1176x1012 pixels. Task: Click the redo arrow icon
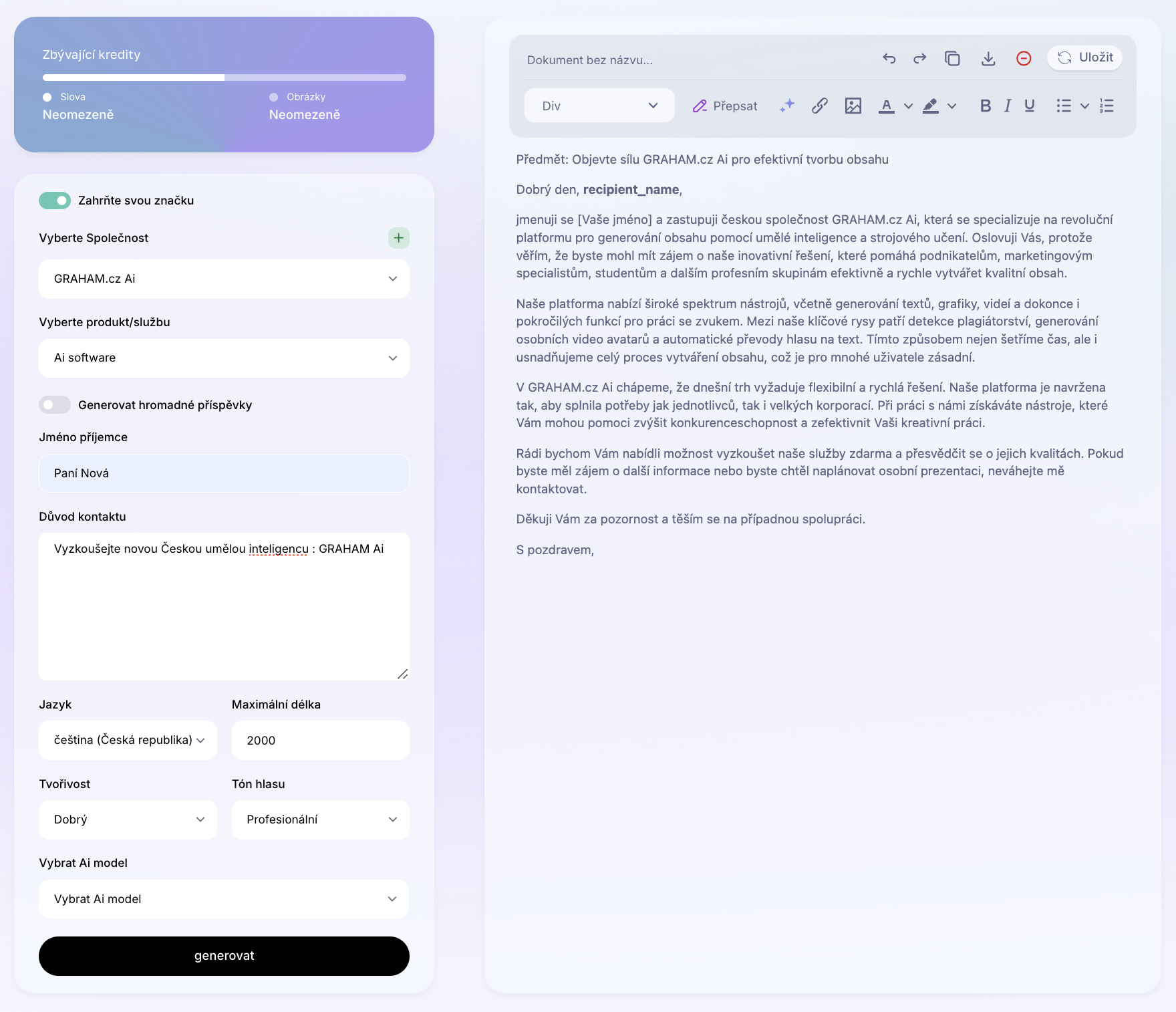(920, 58)
